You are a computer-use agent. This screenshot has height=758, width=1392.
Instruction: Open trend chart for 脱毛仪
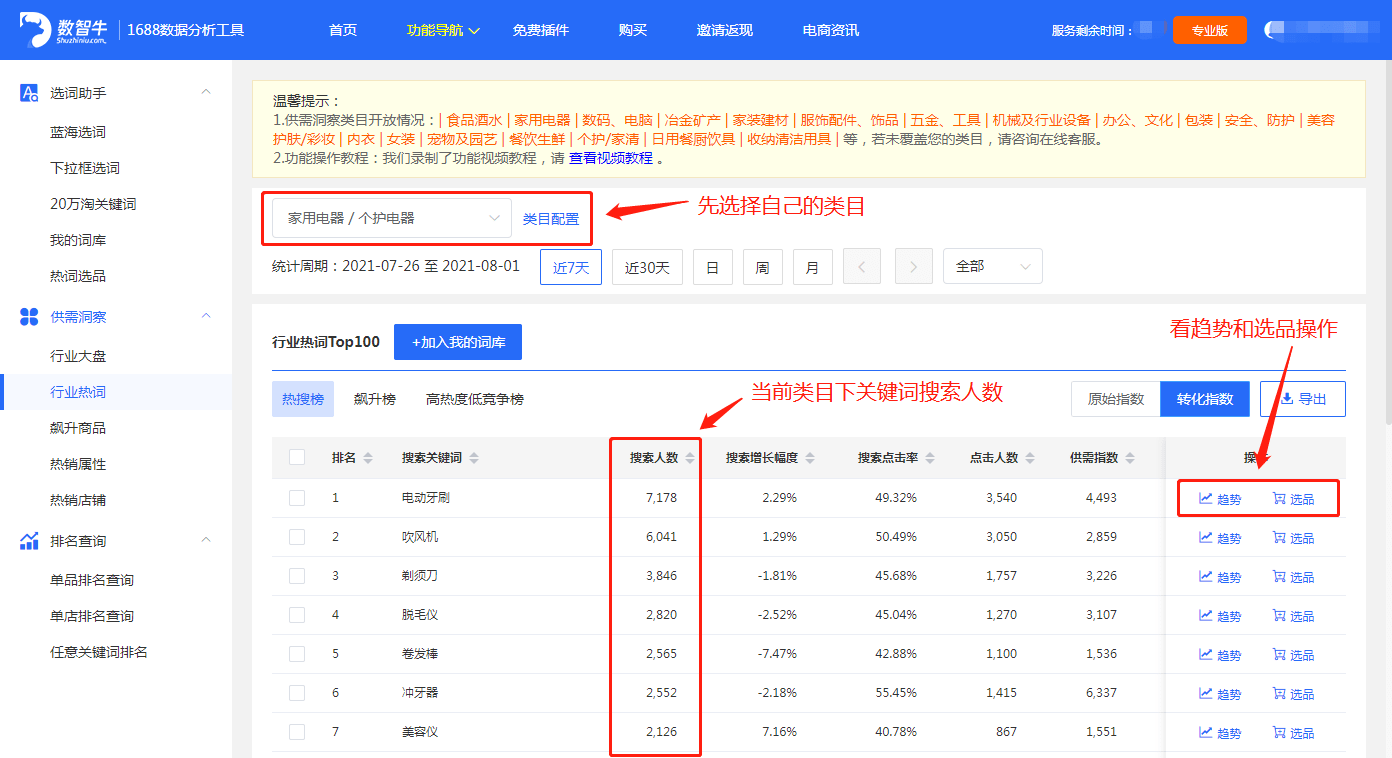[x=1220, y=616]
